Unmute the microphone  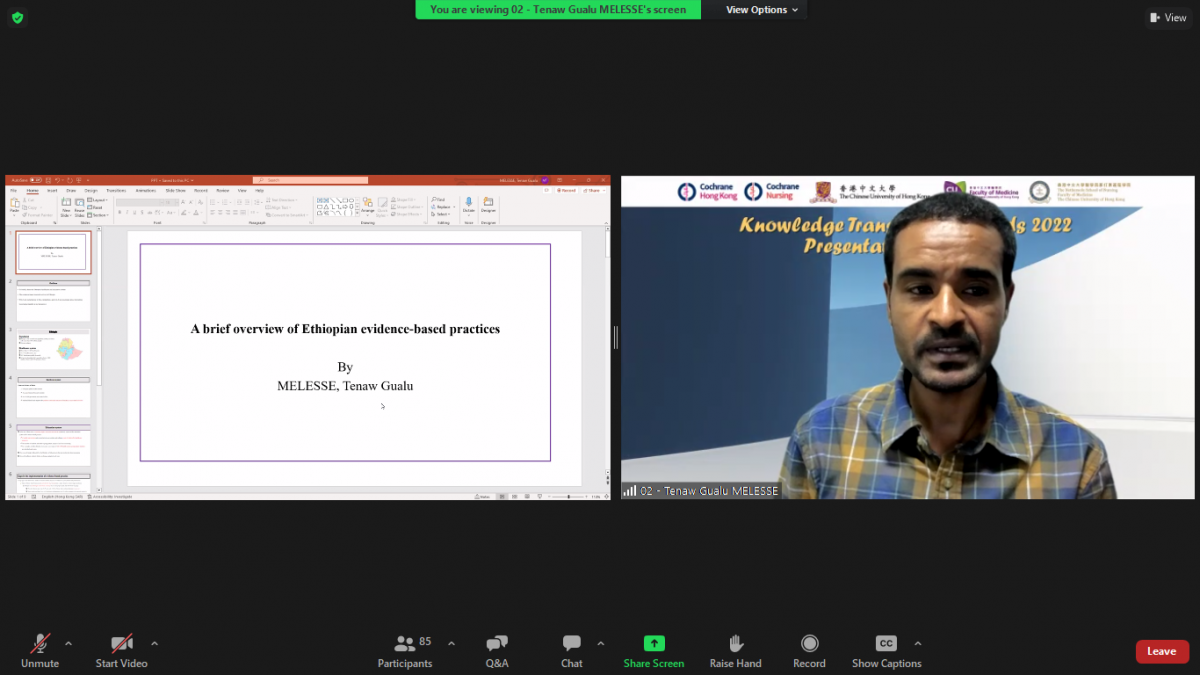(40, 644)
